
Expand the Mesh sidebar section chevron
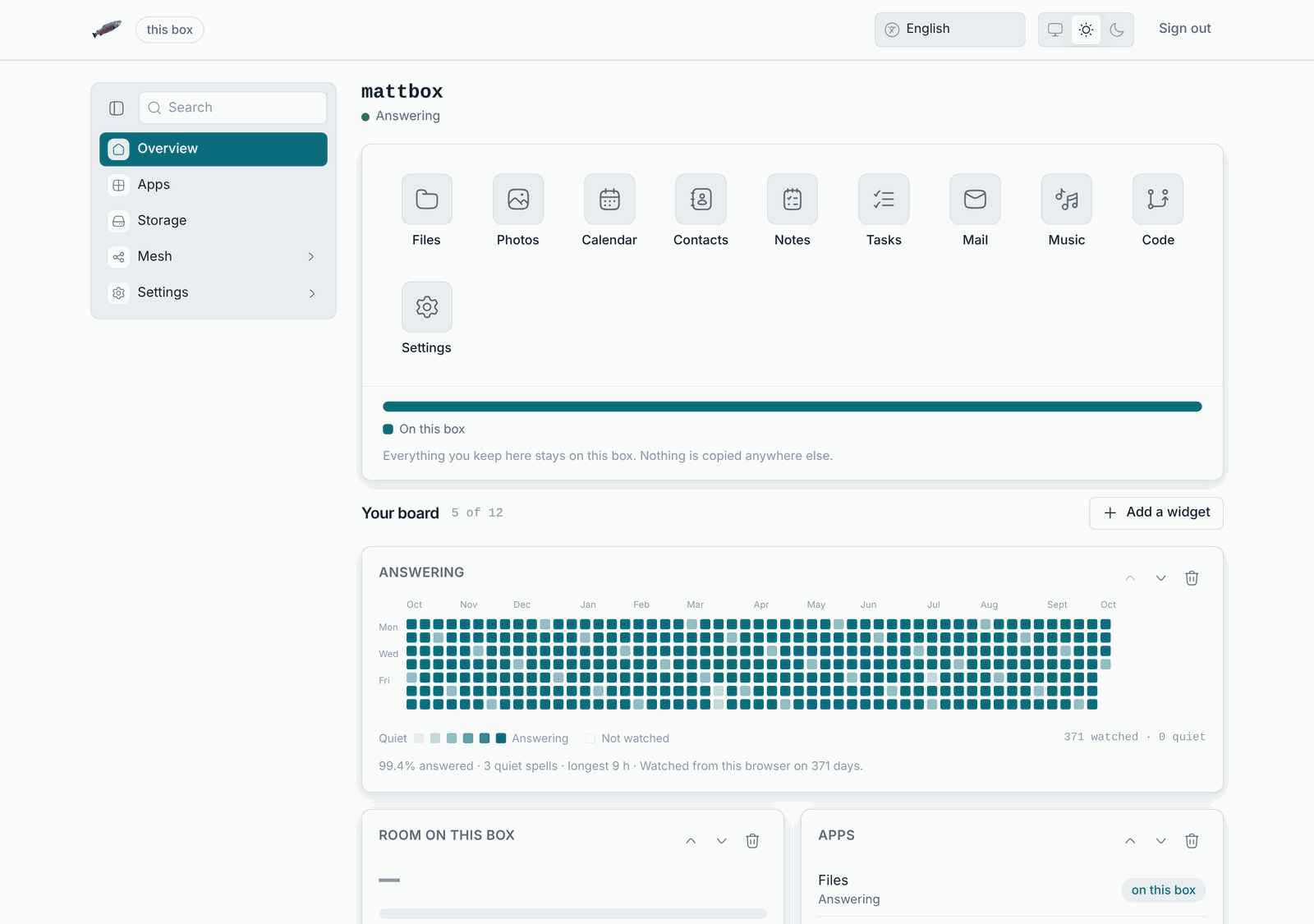311,257
